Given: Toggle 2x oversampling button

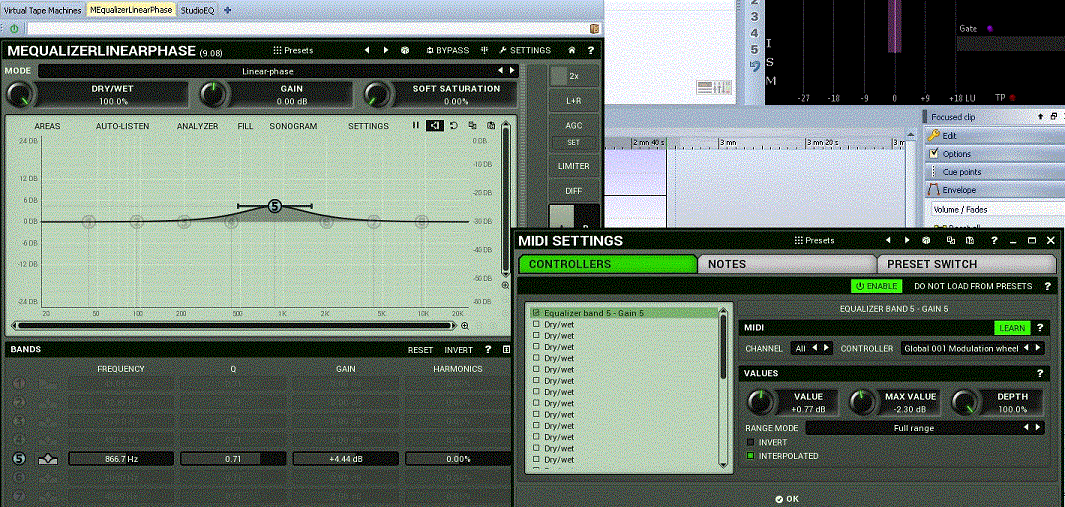Looking at the screenshot, I should 574,76.
